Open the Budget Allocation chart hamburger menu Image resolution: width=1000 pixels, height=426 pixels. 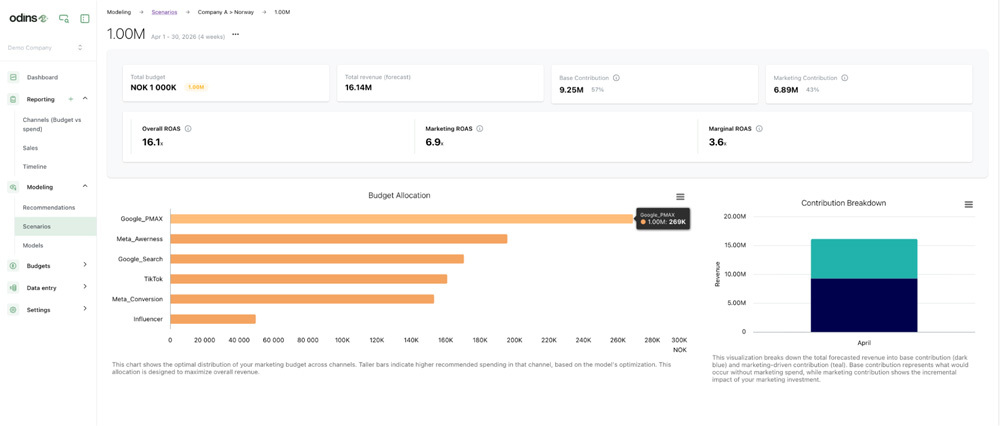tap(680, 197)
